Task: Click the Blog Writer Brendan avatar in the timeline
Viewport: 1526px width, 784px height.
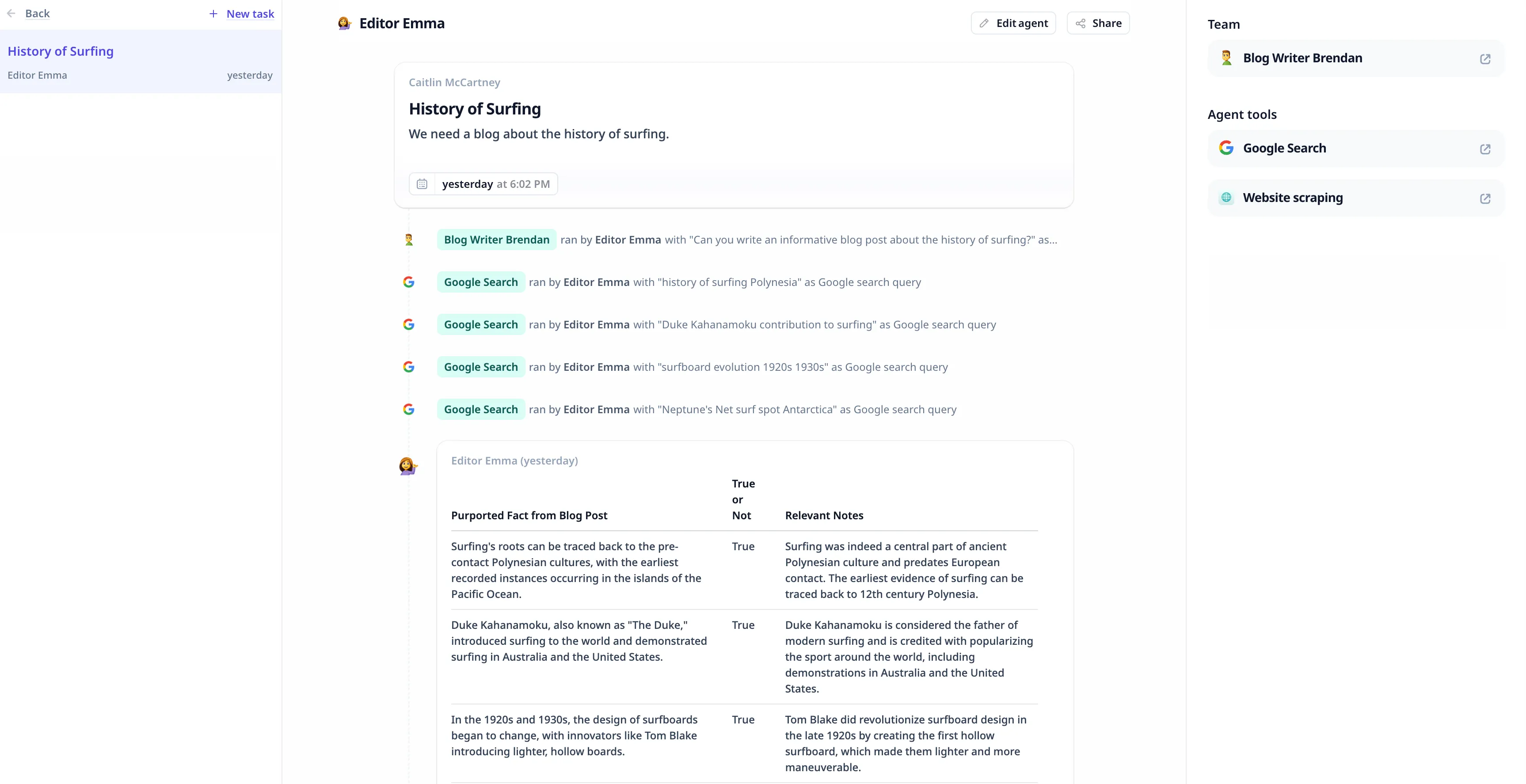Action: 409,240
